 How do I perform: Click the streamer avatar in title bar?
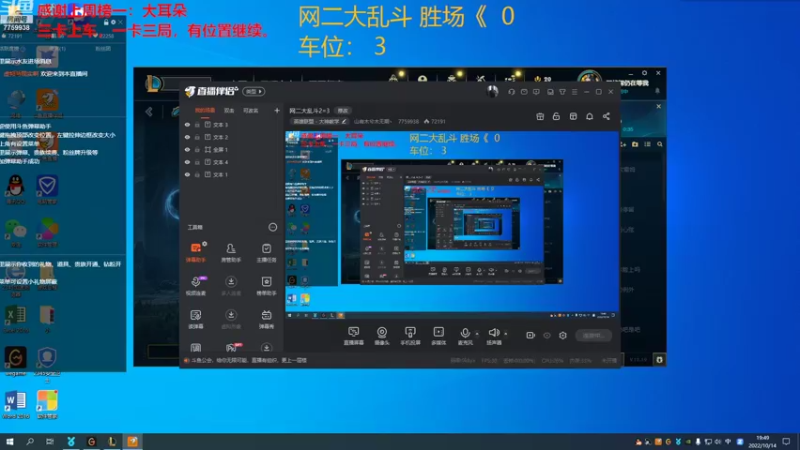coord(492,91)
